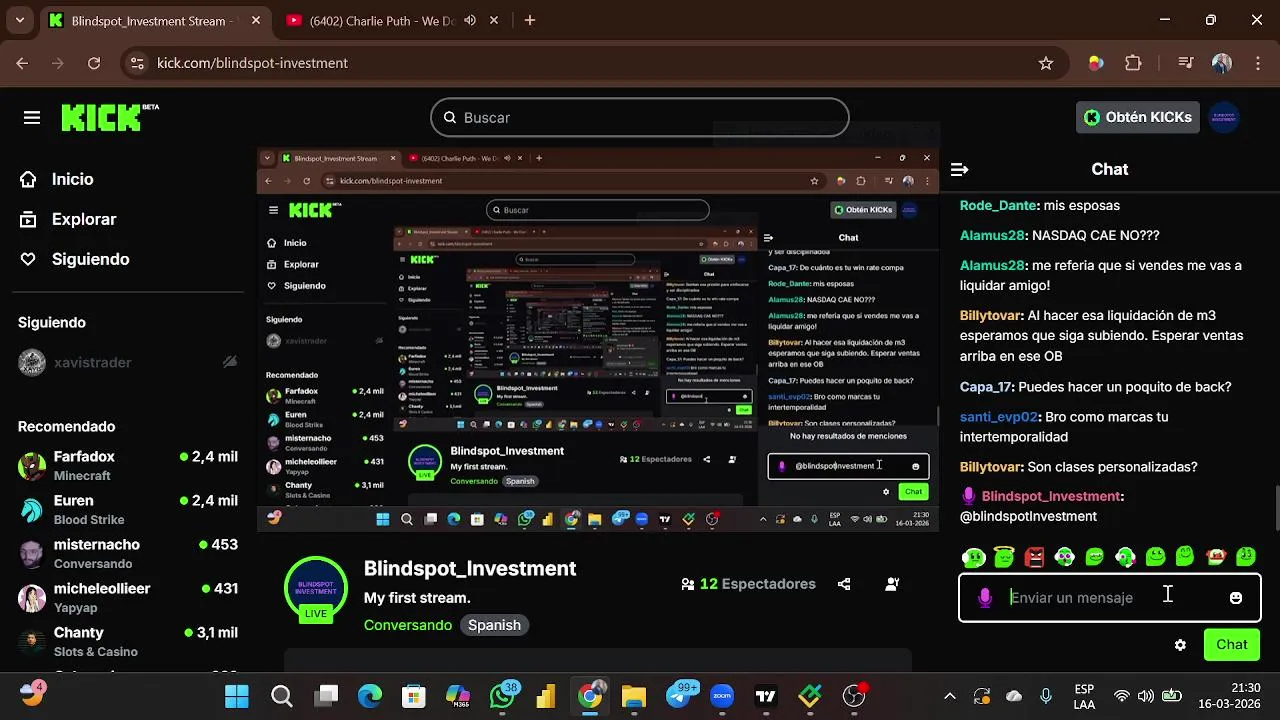The height and width of the screenshot is (720, 1280).
Task: Click the share stream icon
Action: 844,584
